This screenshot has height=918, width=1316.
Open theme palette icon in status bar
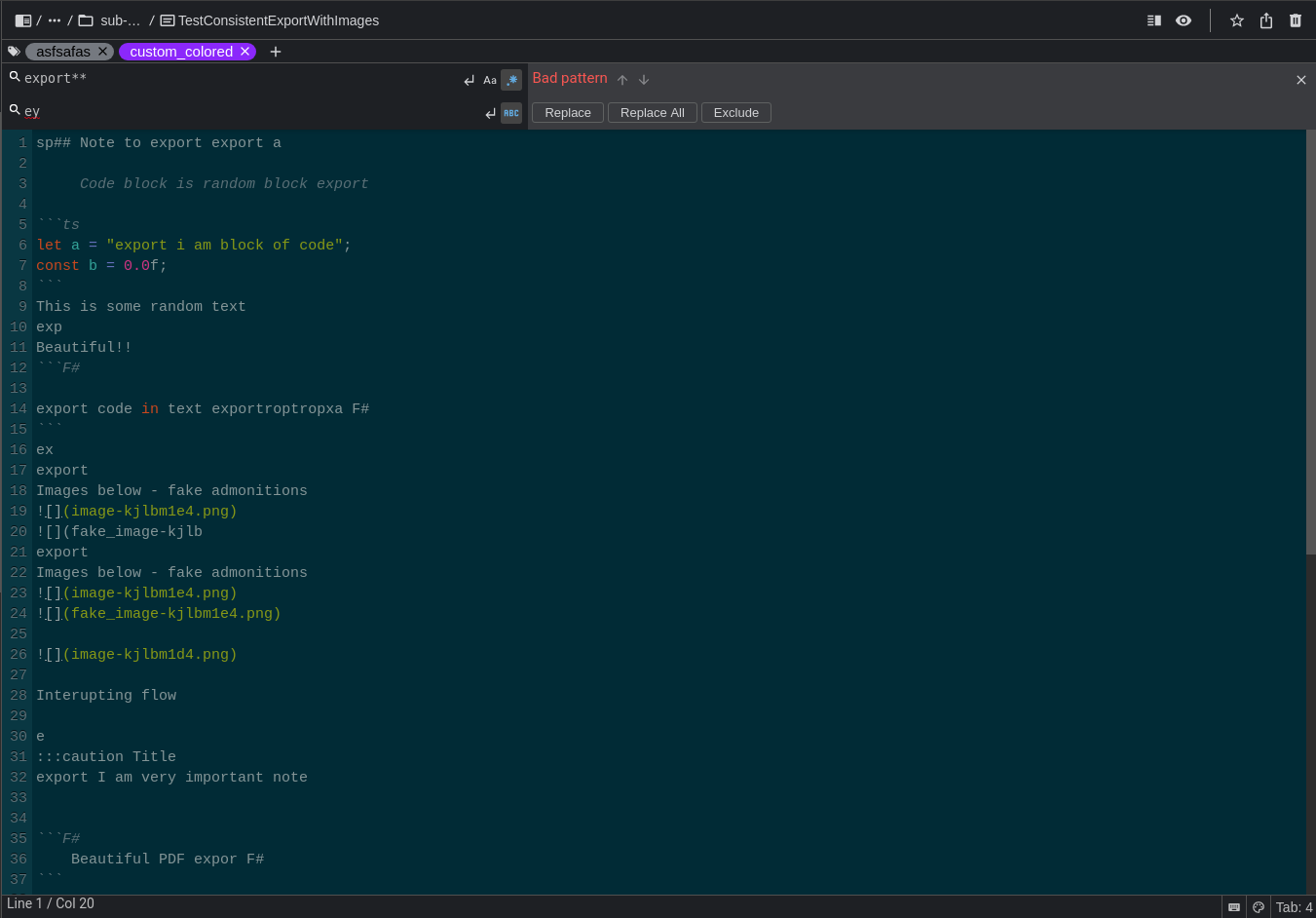coord(1259,907)
